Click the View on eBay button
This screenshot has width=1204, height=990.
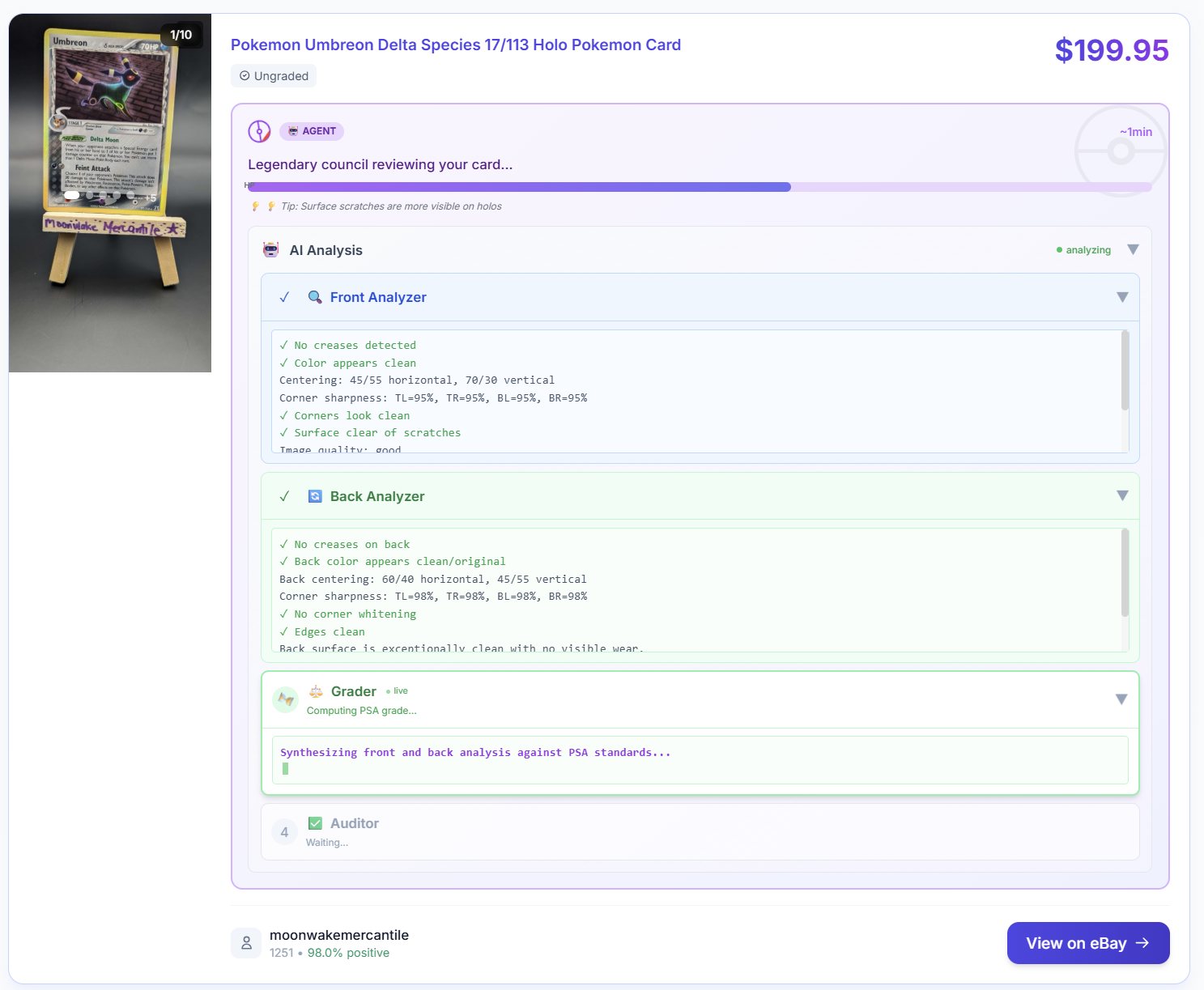(x=1087, y=943)
